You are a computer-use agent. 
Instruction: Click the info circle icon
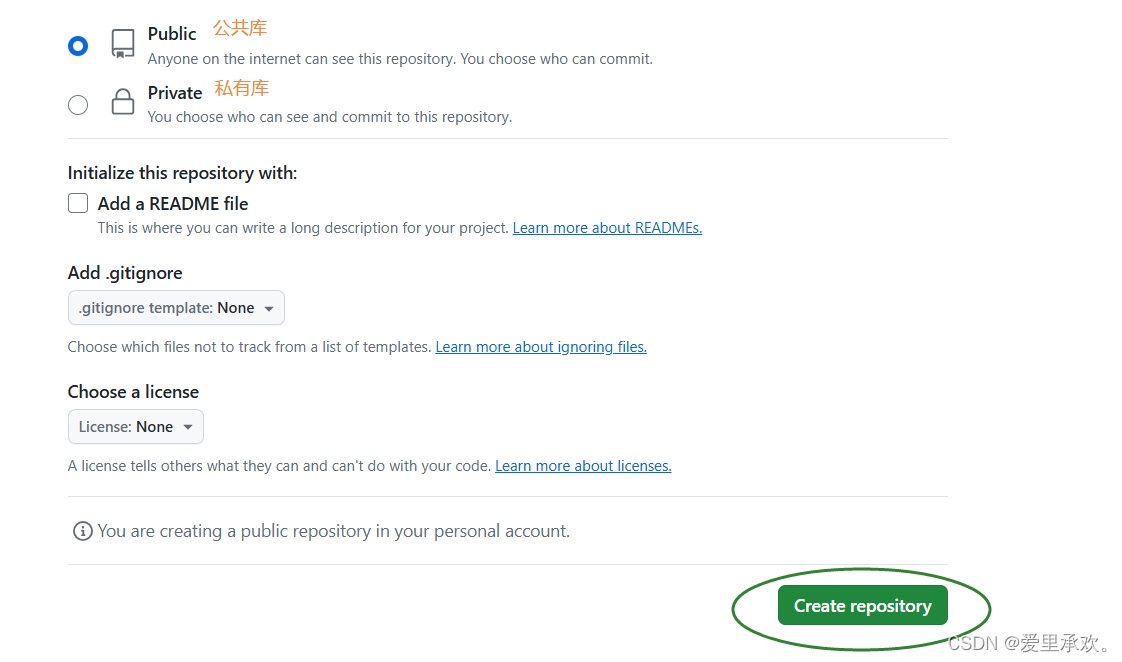(83, 531)
